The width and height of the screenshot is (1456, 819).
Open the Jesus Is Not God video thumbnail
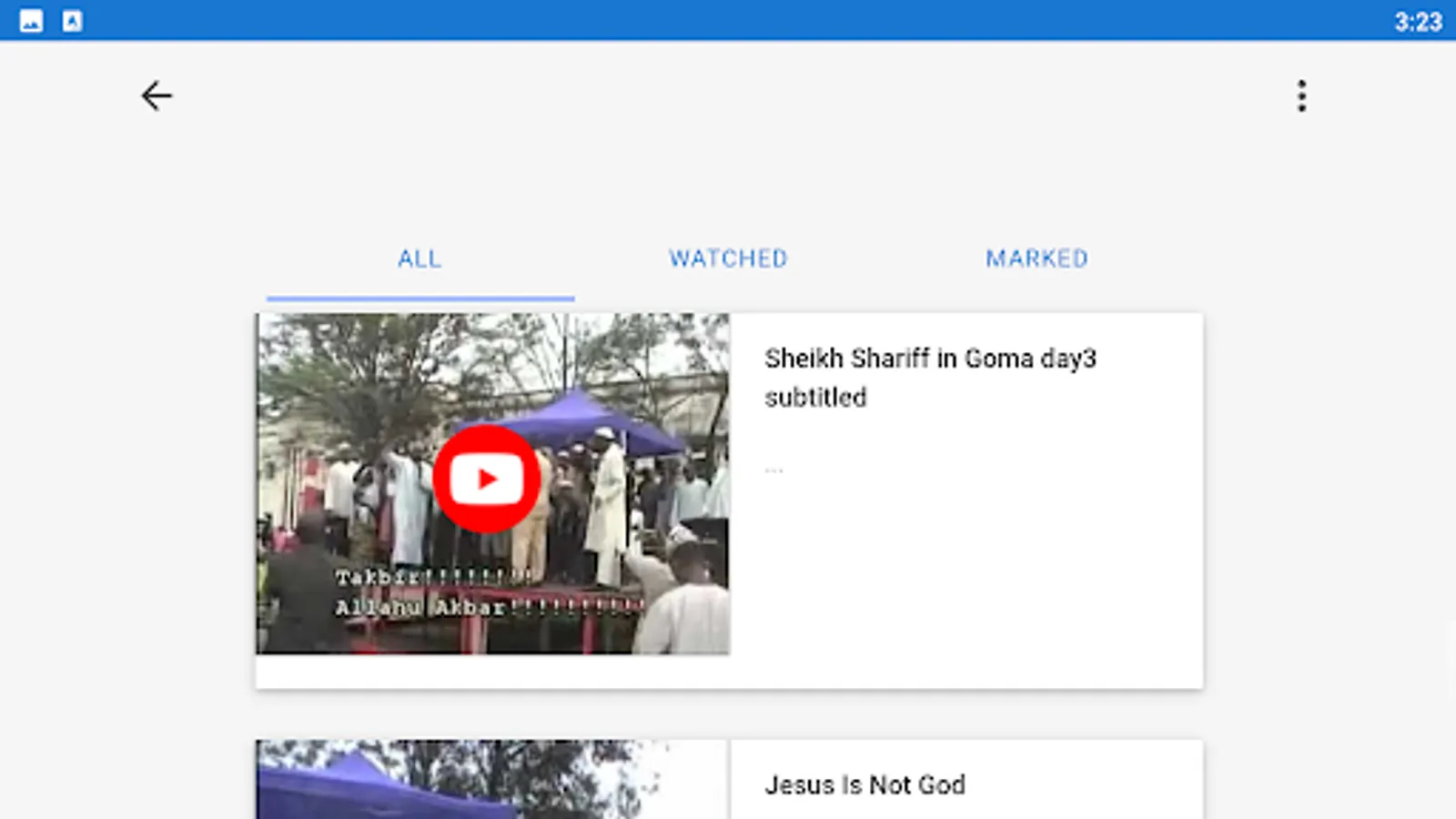point(492,779)
